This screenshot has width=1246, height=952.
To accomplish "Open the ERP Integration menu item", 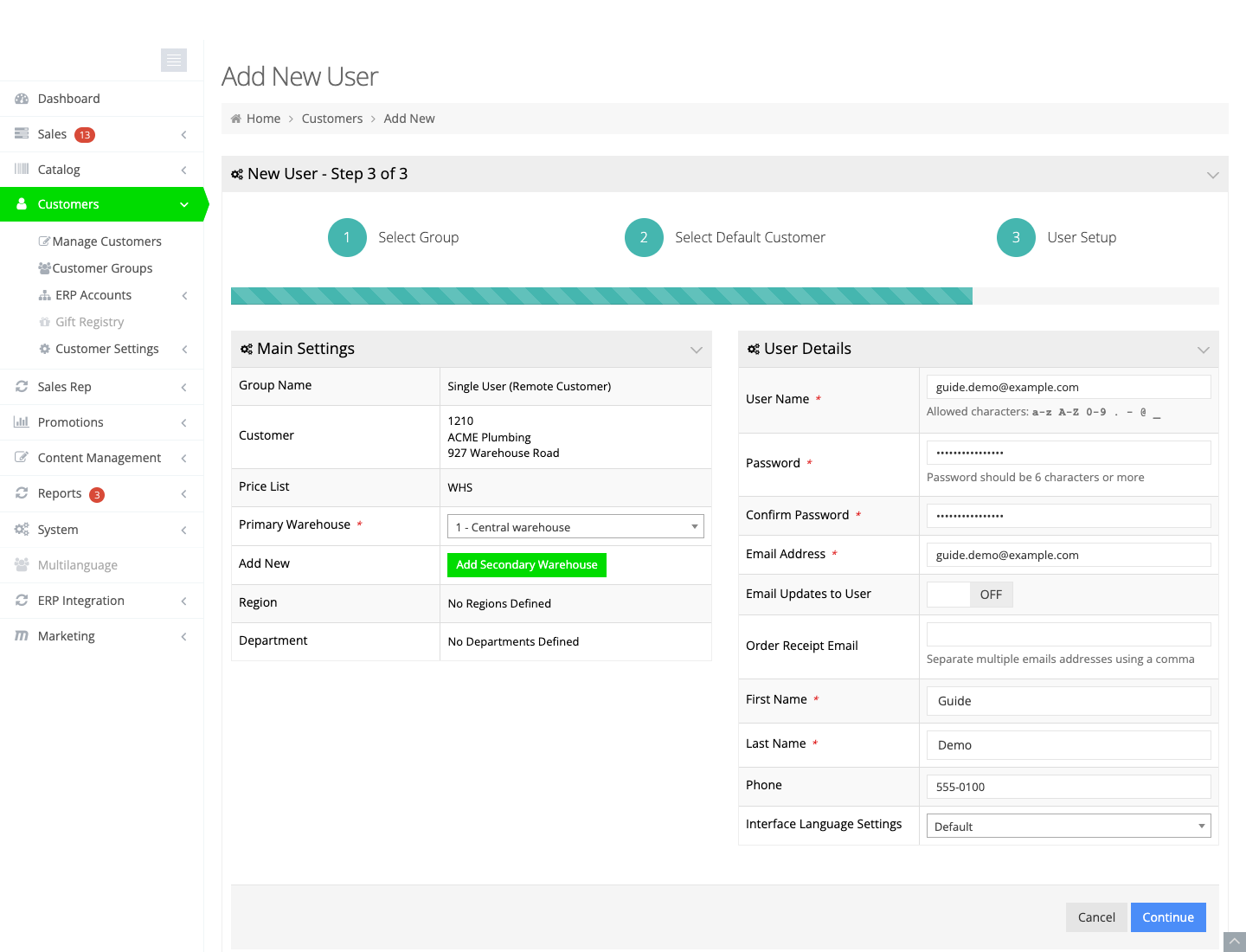I will tap(102, 601).
